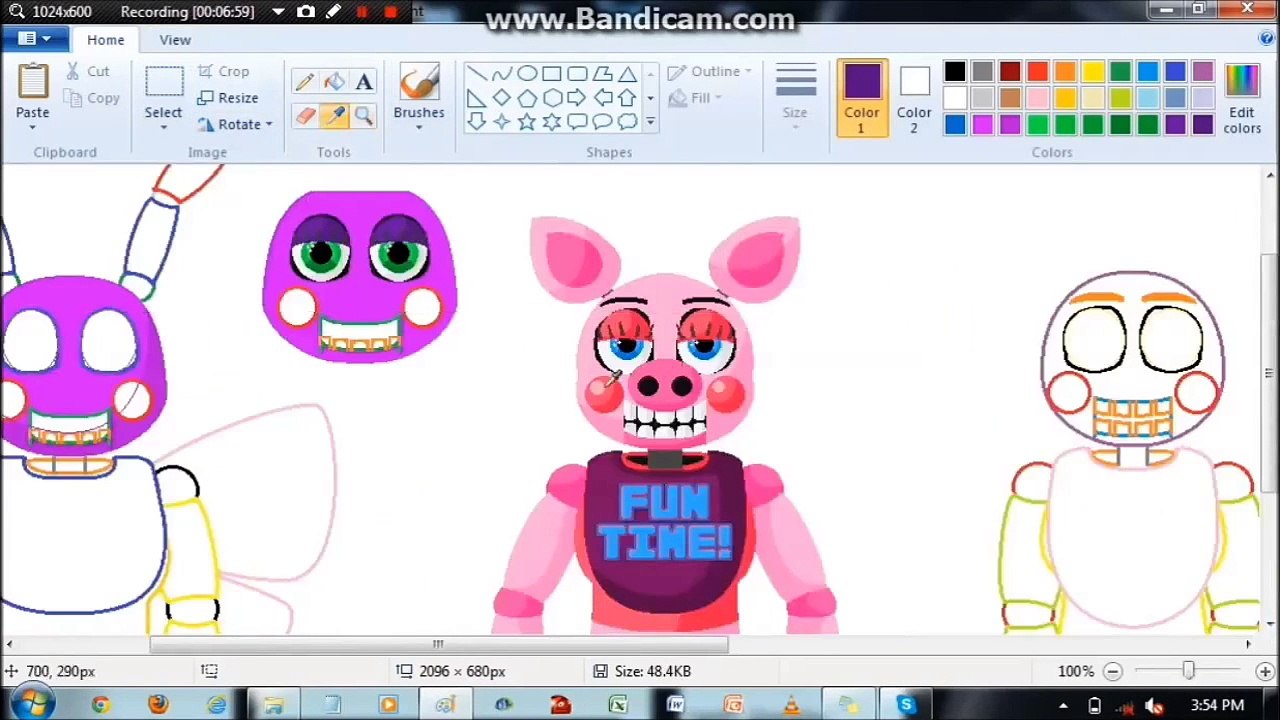Image resolution: width=1280 pixels, height=720 pixels.
Task: Open VLC media player from the taskbar
Action: (791, 705)
